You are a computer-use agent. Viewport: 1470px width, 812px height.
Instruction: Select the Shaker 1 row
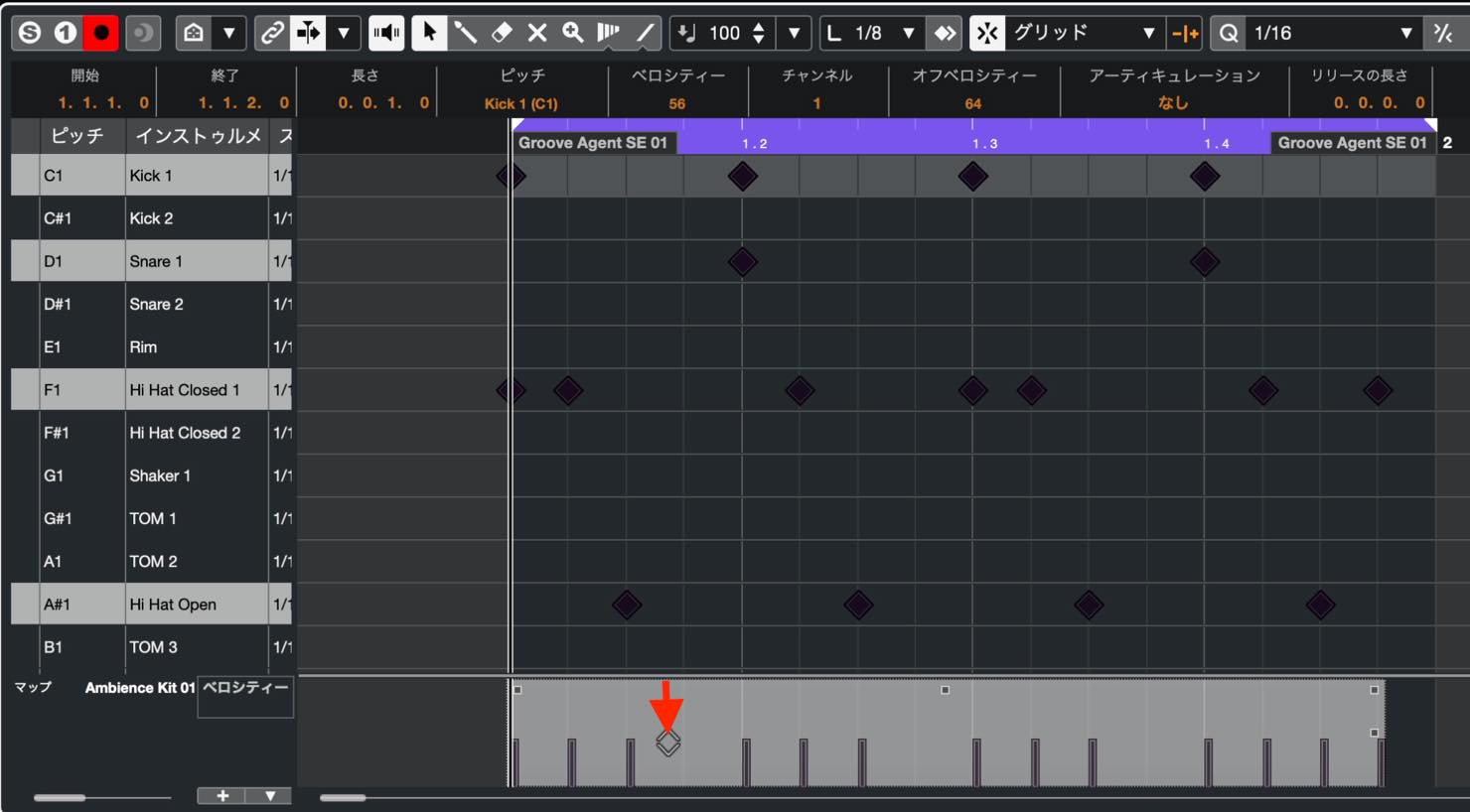[x=152, y=475]
